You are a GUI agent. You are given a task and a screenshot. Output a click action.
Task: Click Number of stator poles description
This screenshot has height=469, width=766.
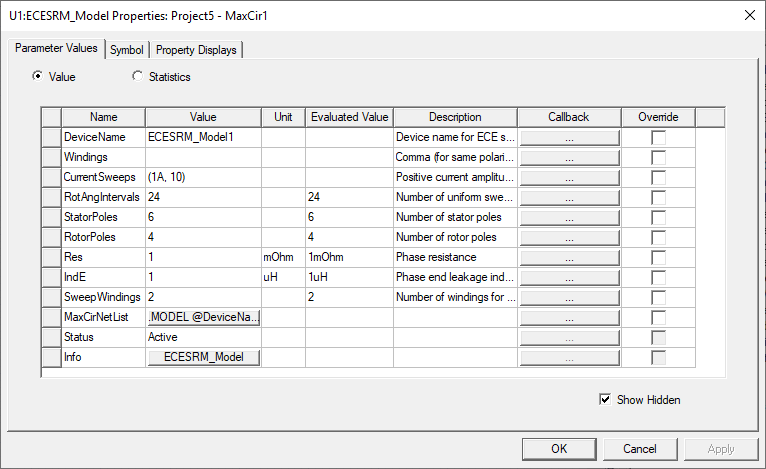coord(455,217)
